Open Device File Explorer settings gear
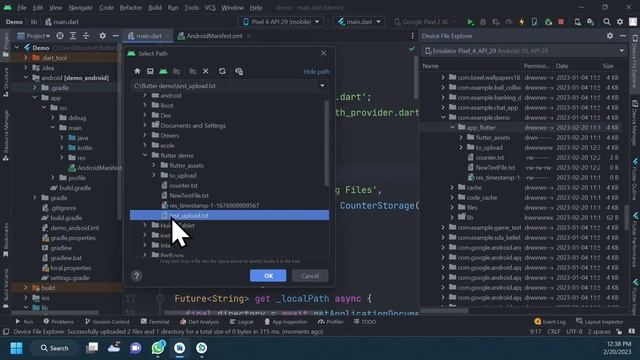Screen dimensions: 640x360 click(610, 36)
